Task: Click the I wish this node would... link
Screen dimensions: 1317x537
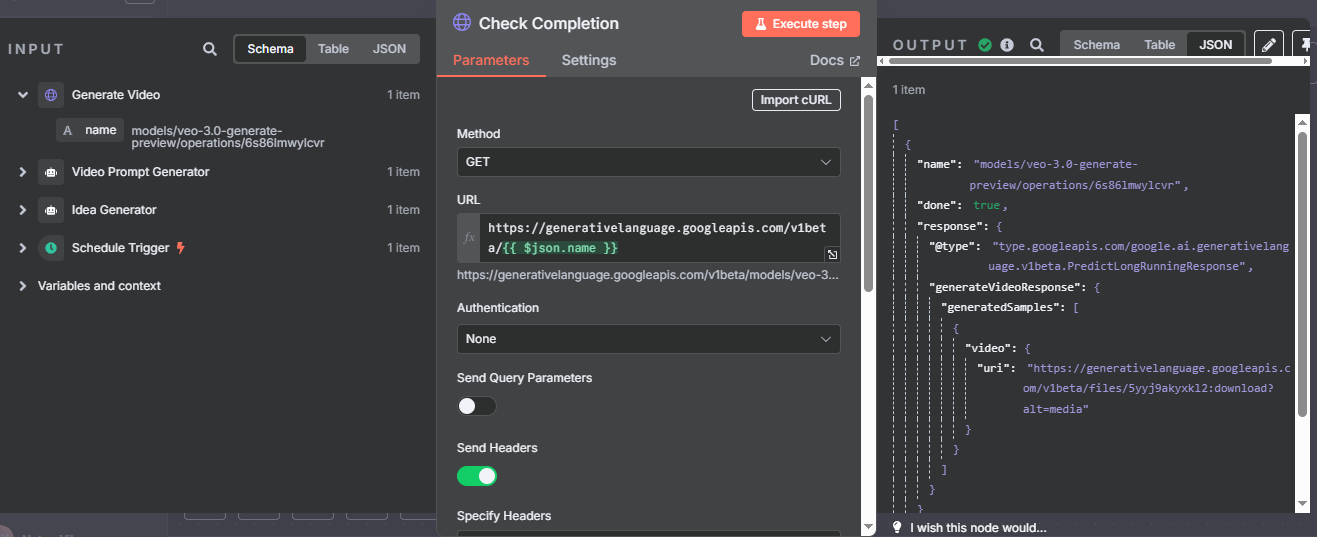Action: 978,528
